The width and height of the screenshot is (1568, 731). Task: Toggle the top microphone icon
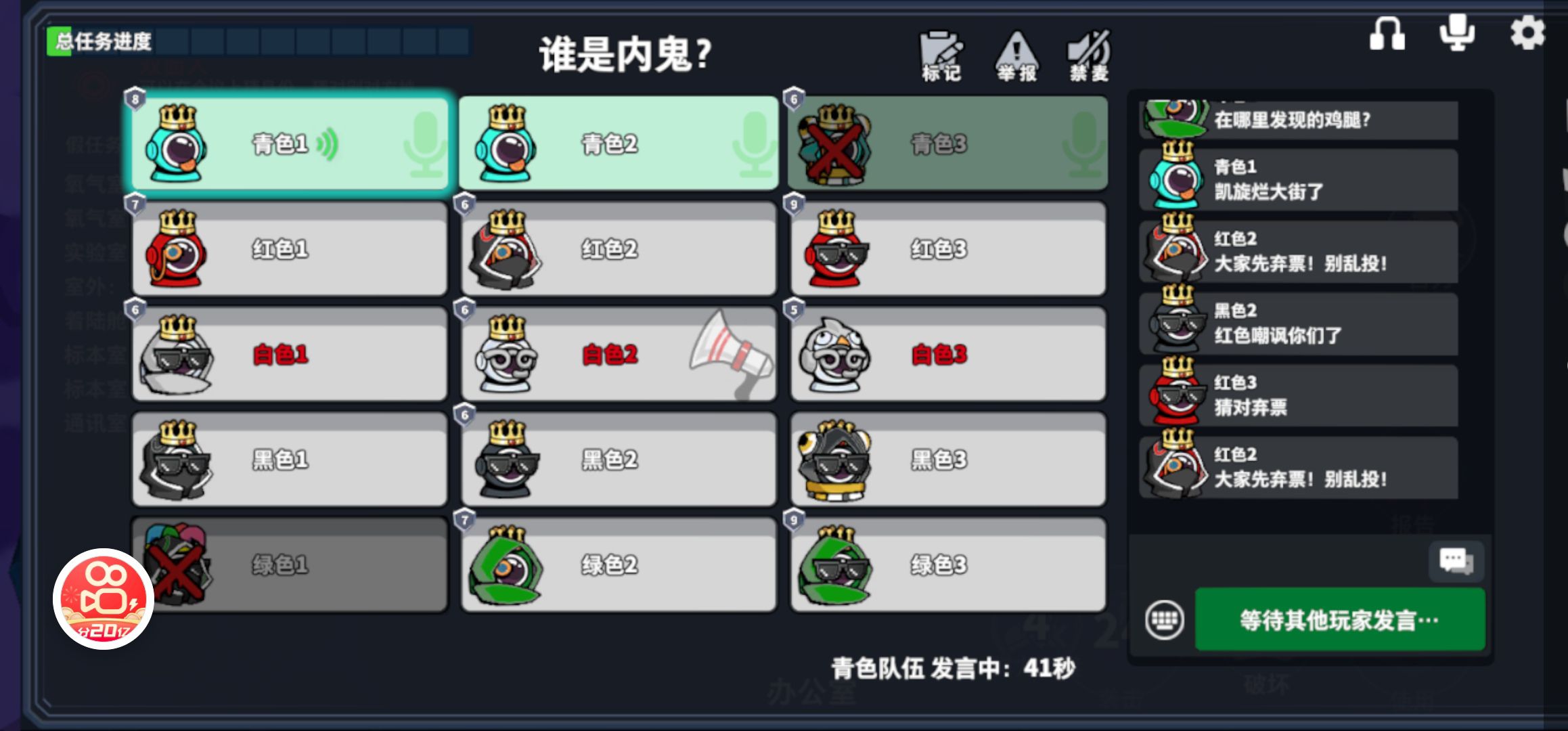(1457, 32)
